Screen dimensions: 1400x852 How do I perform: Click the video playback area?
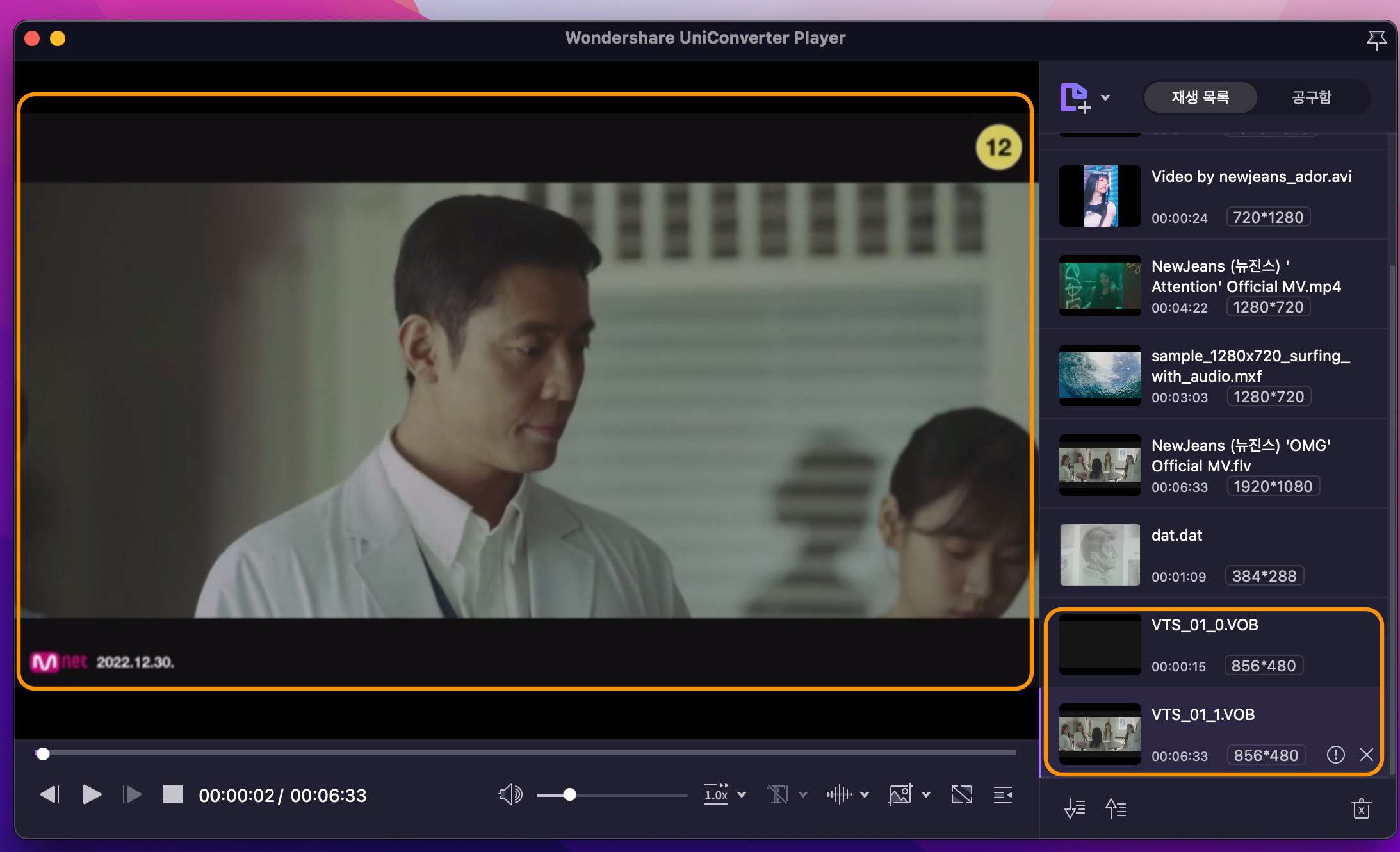click(525, 400)
